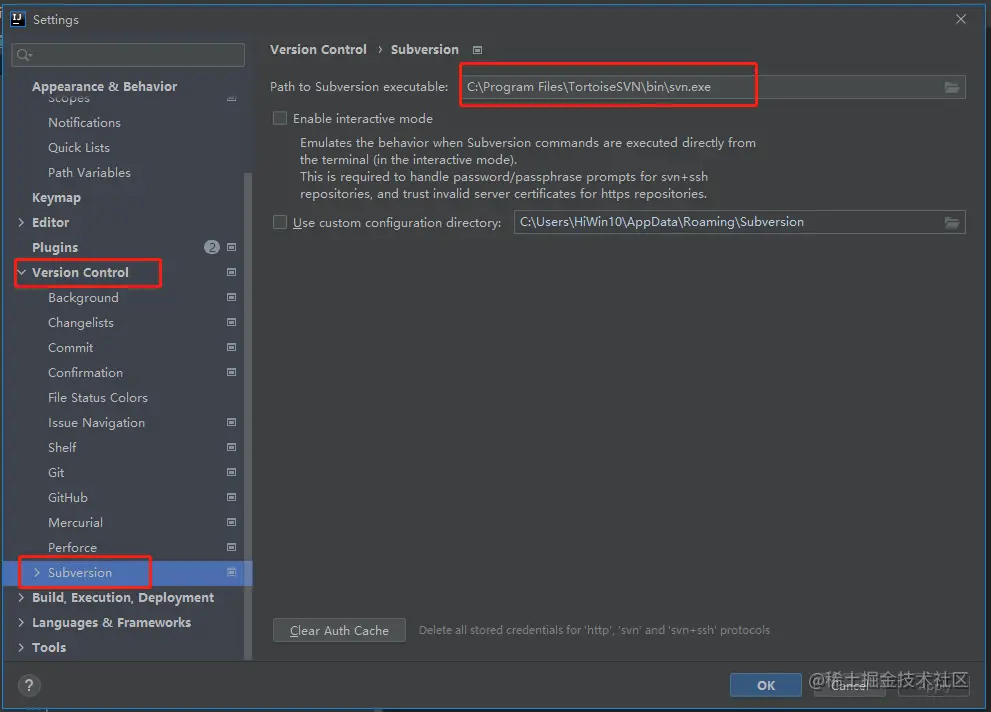Click the IntelliJ logo in the title bar
Screen dimensions: 991x712
click(x=18, y=19)
